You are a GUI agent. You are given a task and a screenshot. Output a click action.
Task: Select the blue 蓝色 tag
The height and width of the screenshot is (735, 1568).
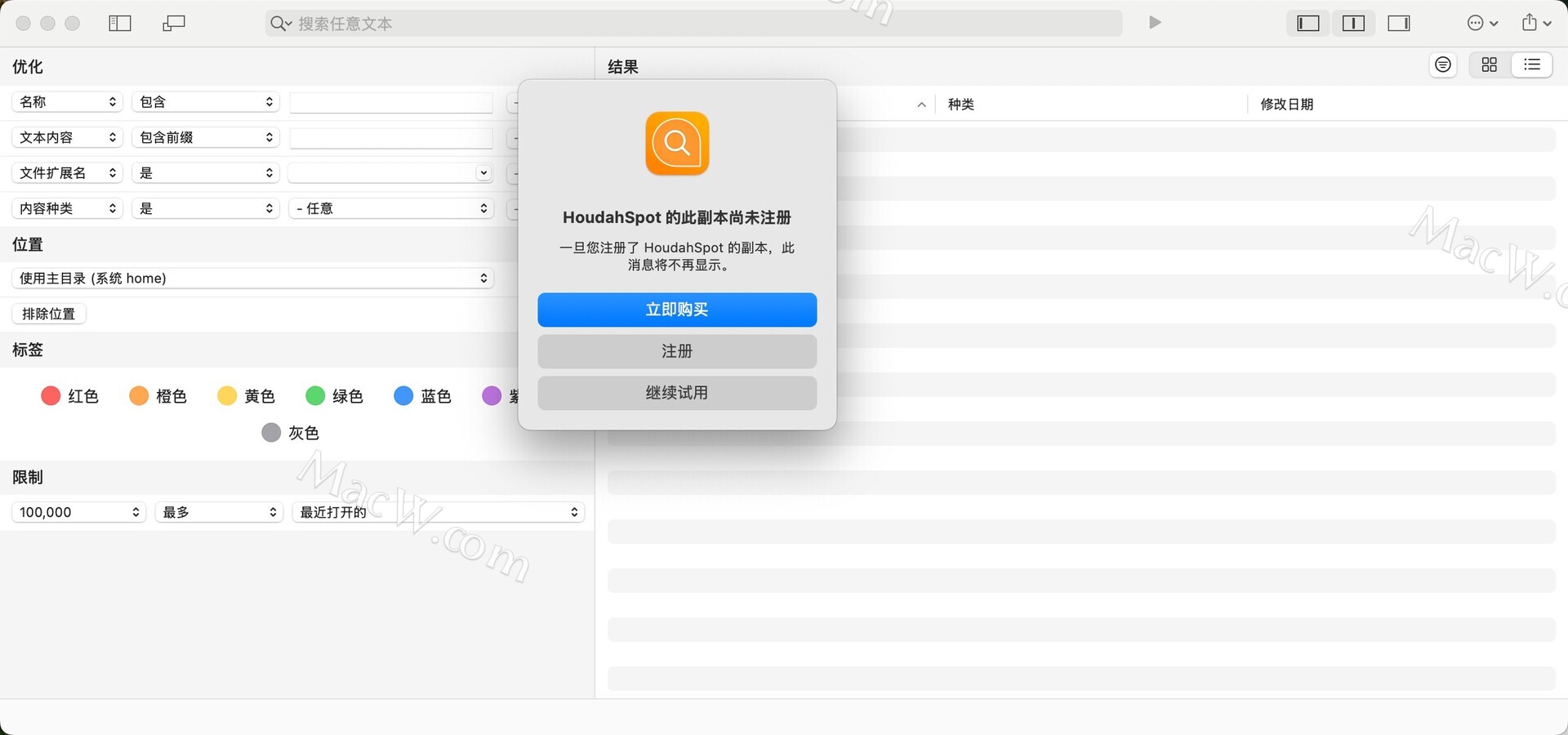coord(422,396)
